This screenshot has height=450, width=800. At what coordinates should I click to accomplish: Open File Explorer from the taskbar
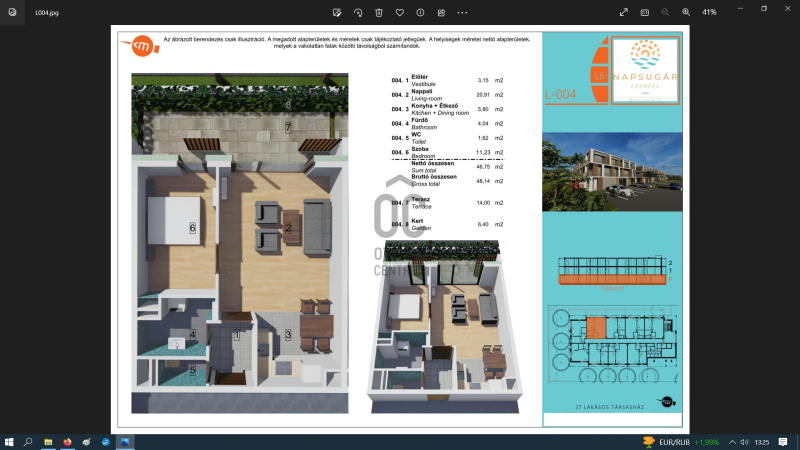pyautogui.click(x=48, y=441)
